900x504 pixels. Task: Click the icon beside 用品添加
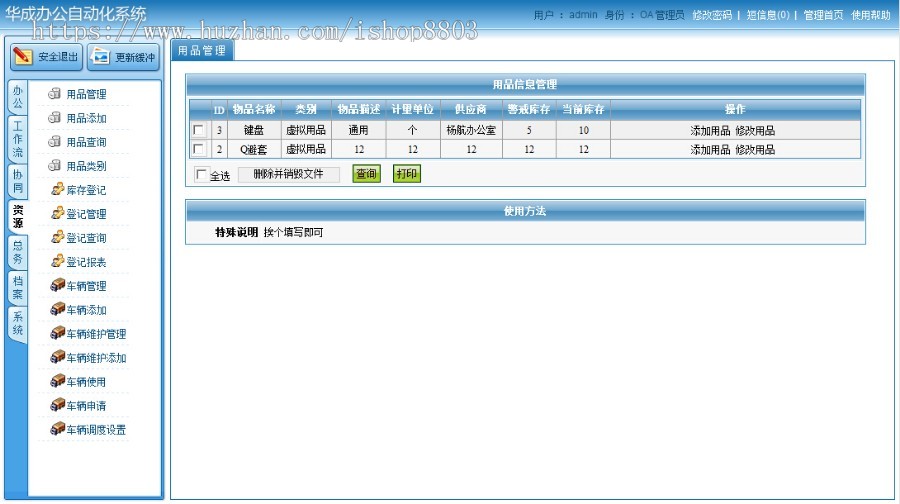(x=55, y=118)
